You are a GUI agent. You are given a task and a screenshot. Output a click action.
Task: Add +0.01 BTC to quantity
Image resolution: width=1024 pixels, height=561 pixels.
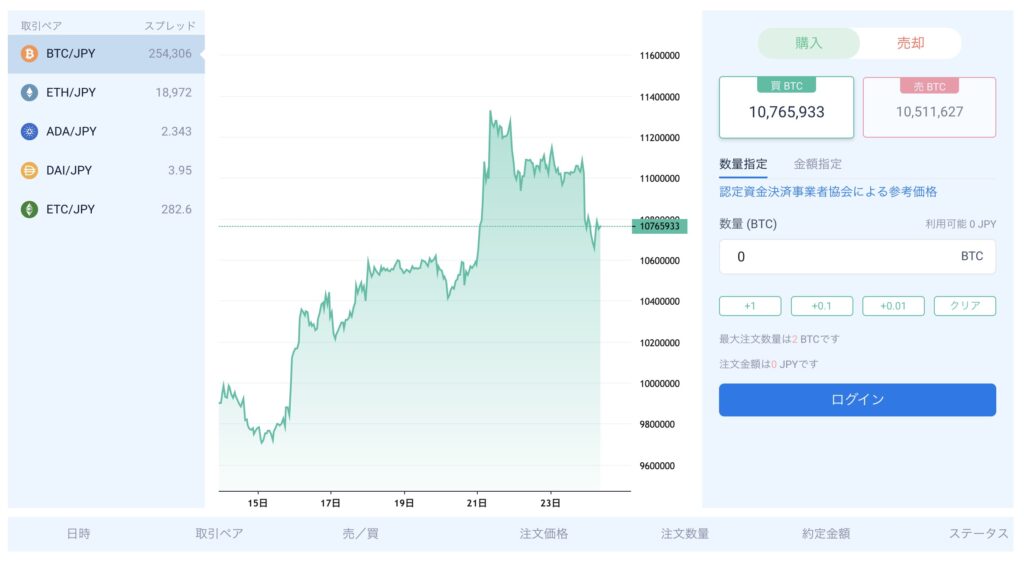(x=893, y=306)
